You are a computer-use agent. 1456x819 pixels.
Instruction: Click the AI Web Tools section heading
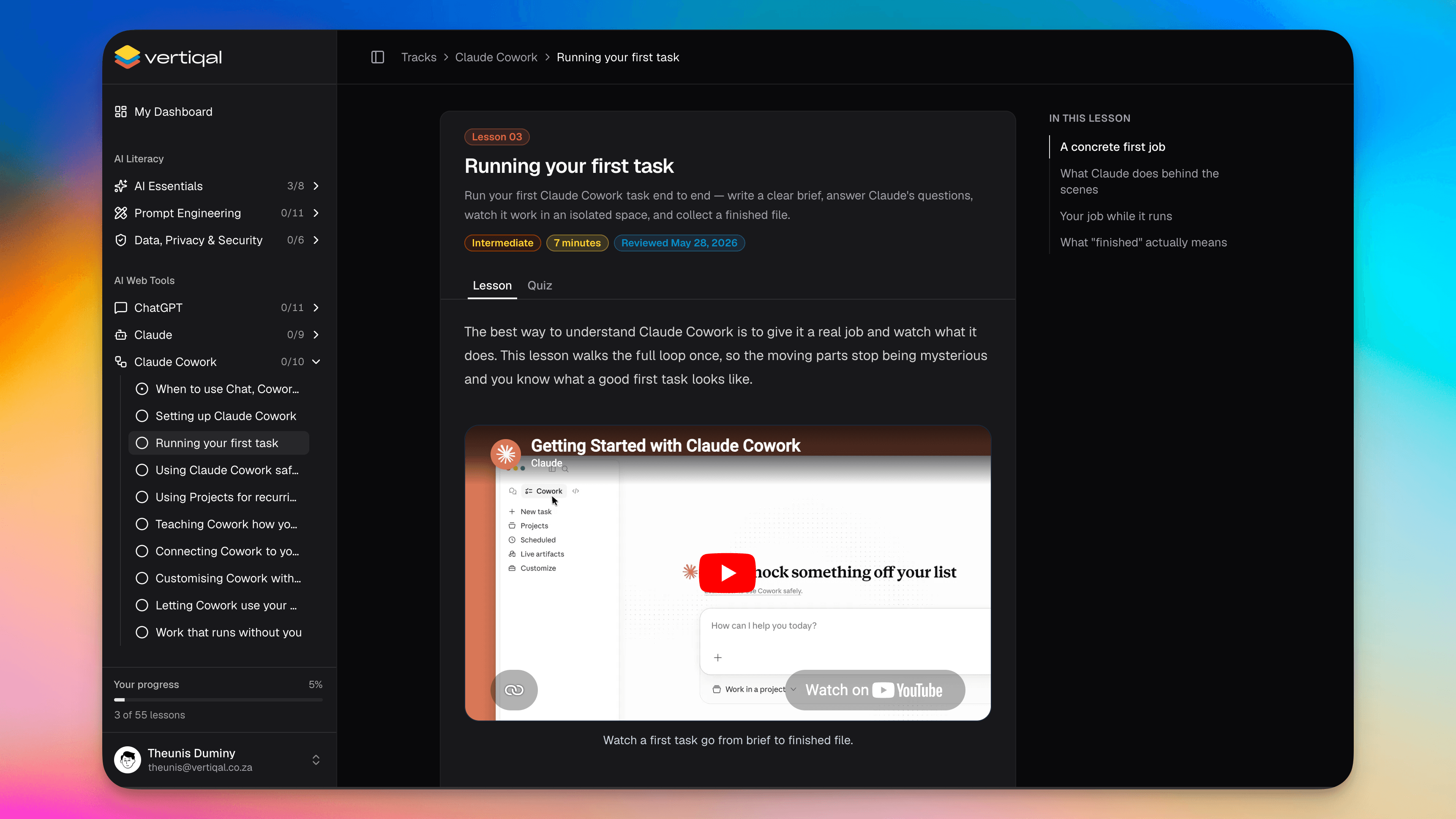144,280
